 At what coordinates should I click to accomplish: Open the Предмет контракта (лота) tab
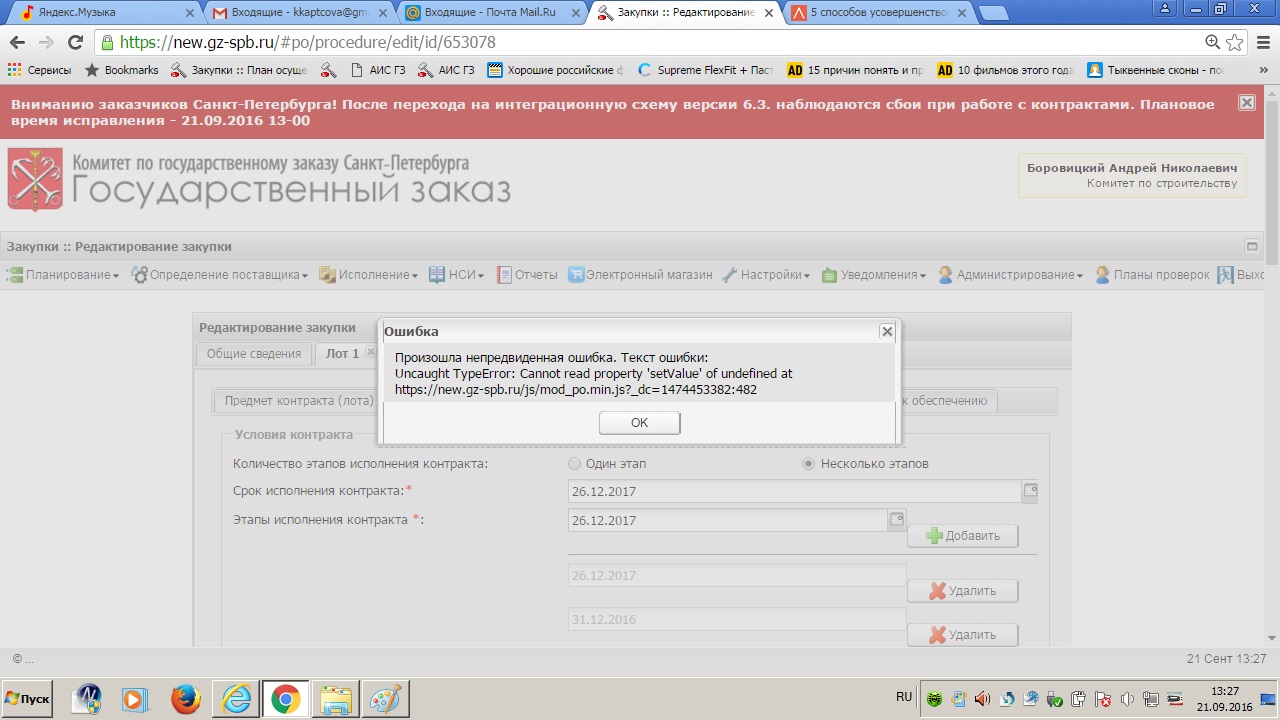point(298,401)
